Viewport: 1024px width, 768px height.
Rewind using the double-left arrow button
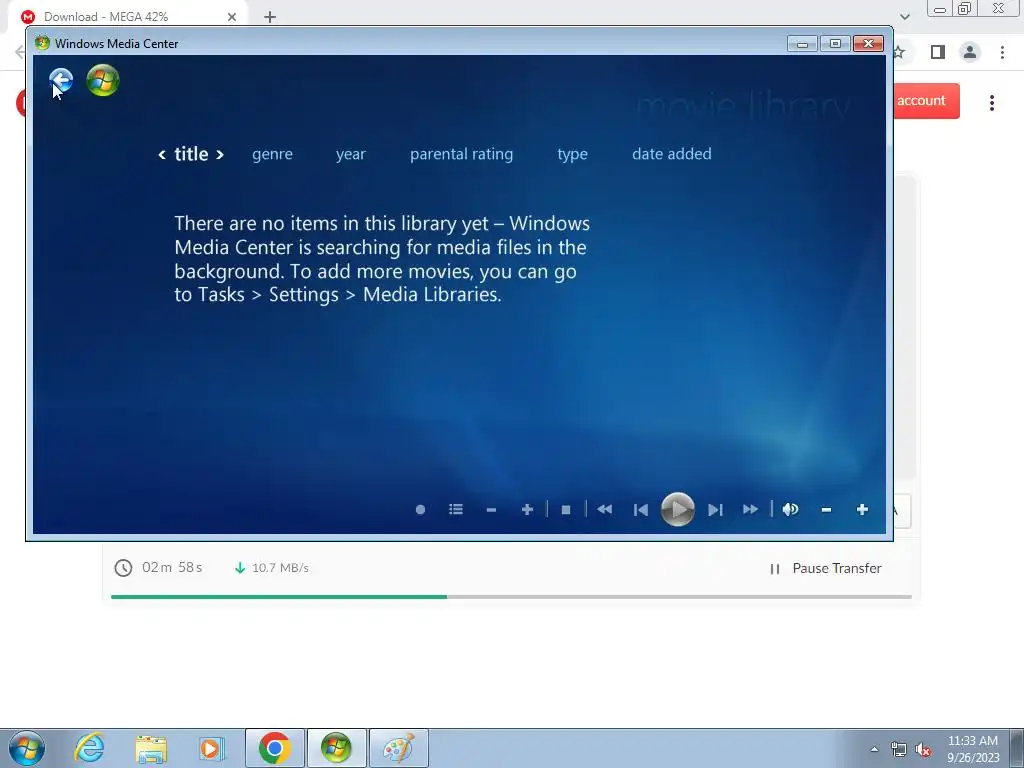point(605,509)
